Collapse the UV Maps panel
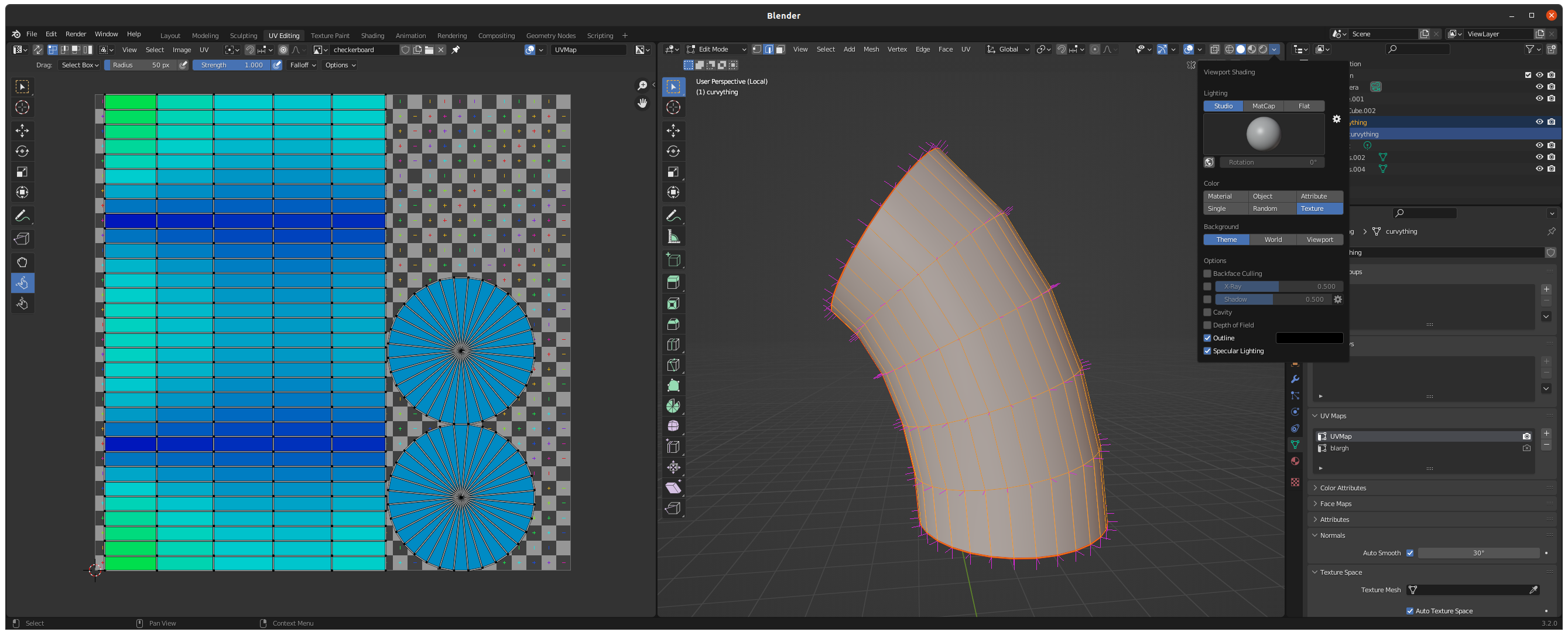 coord(1333,416)
